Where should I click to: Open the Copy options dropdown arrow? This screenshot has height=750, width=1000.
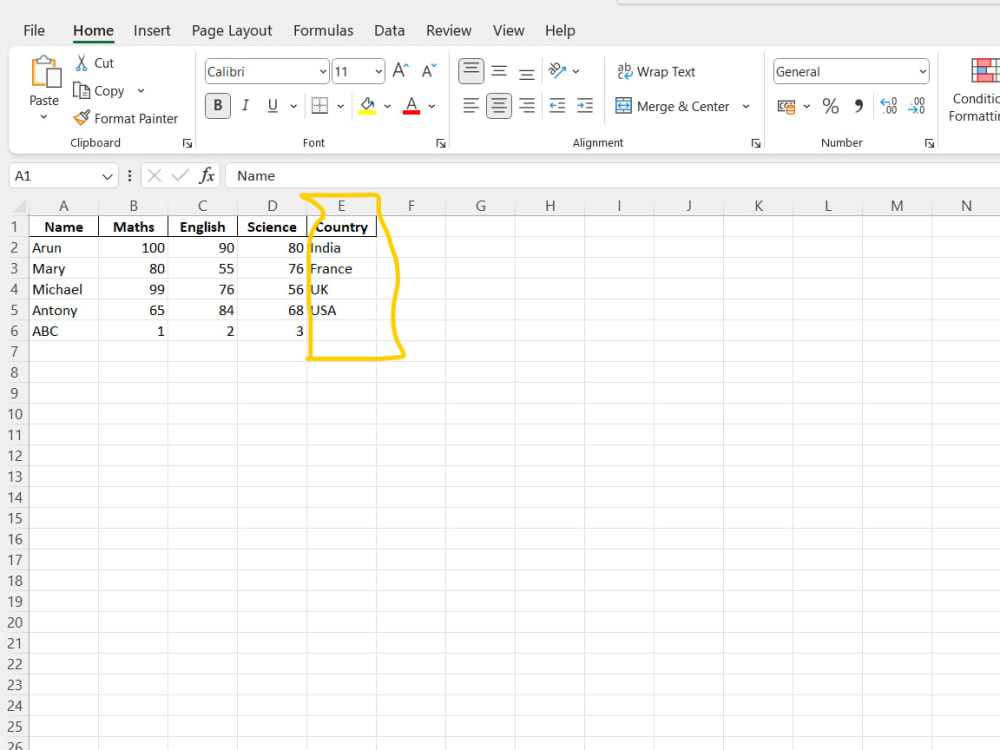point(141,91)
